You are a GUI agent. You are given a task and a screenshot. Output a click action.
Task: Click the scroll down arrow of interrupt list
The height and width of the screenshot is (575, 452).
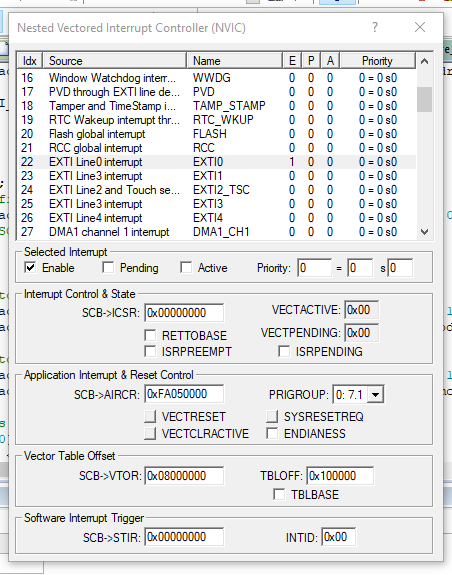point(425,232)
